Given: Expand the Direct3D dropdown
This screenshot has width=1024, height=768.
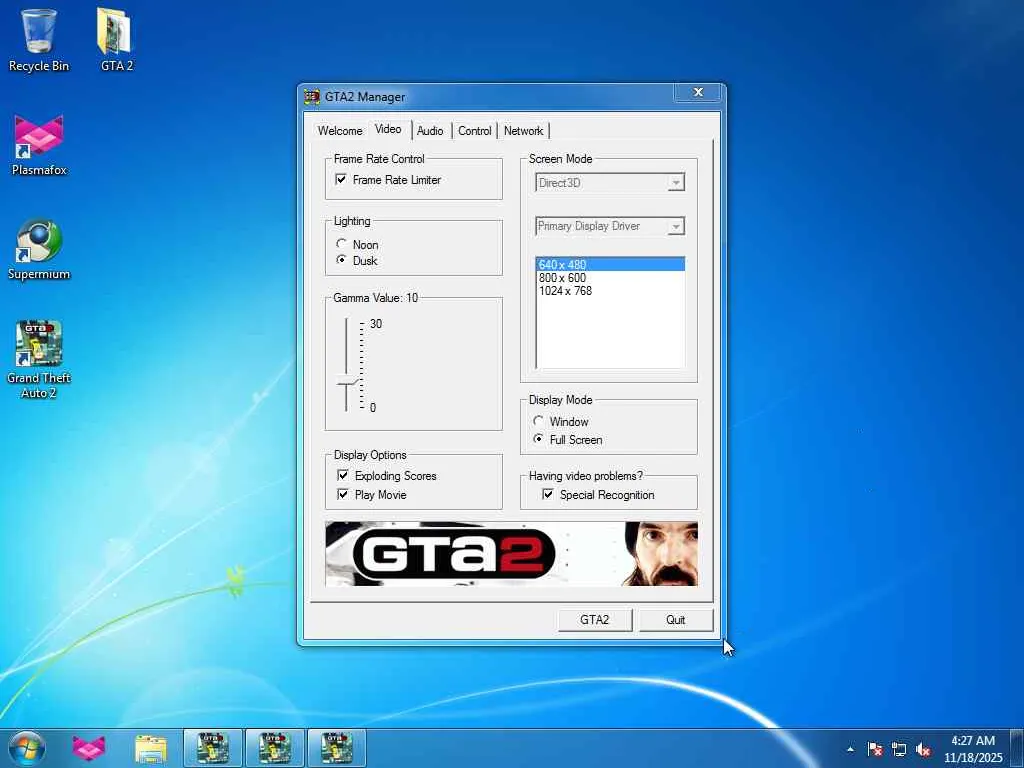Looking at the screenshot, I should [676, 183].
